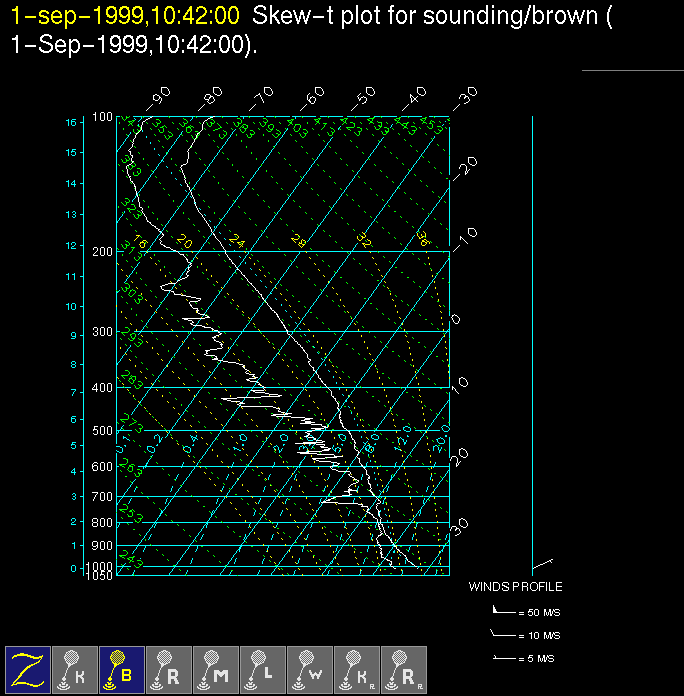Select the plain R sounding balloon icon
Screen dimensions: 684x696
[x=169, y=668]
